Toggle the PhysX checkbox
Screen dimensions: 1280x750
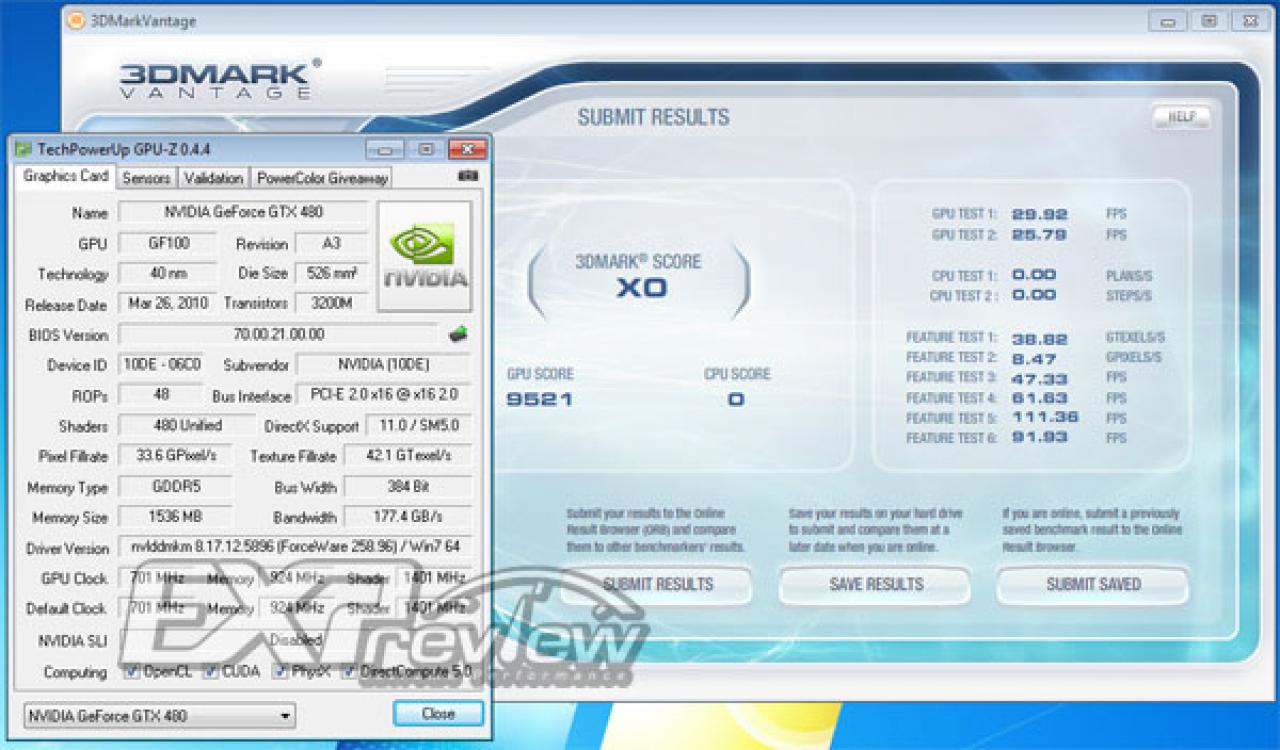(x=281, y=672)
